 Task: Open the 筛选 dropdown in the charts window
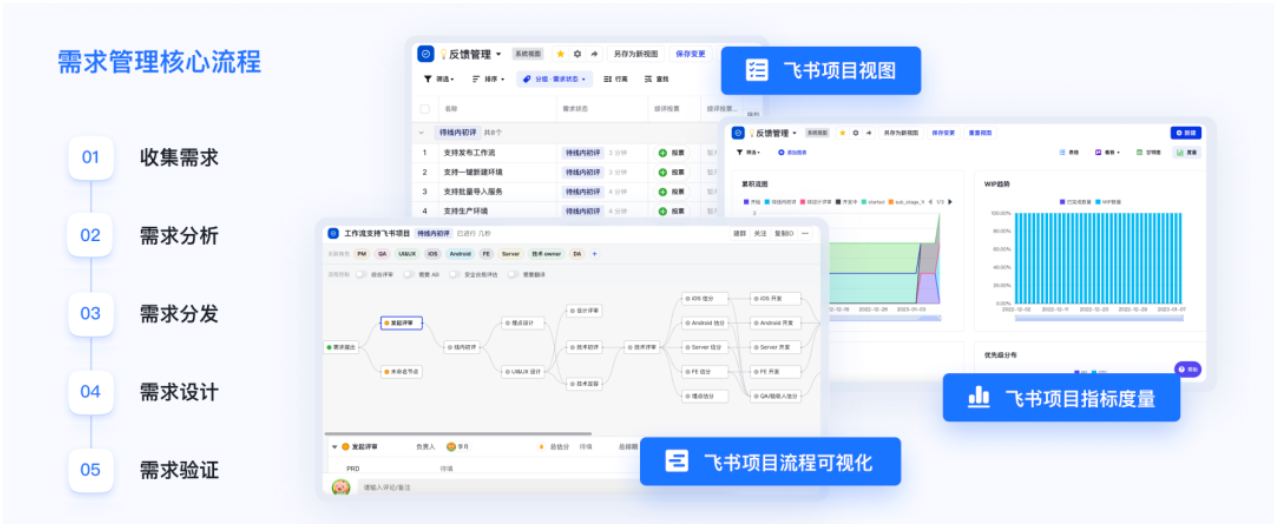750,153
